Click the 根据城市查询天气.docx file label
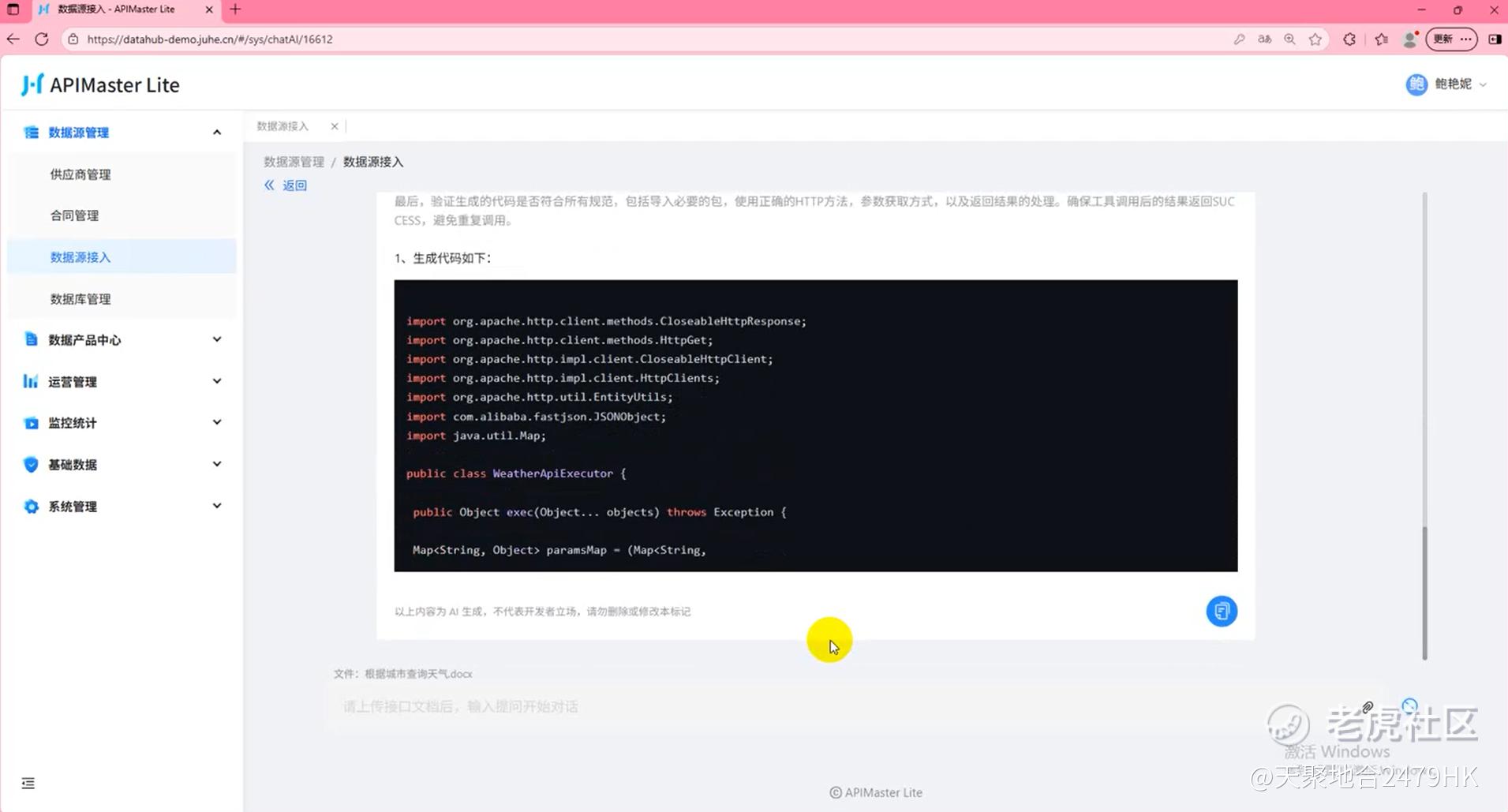Screen dimensions: 1508x812 (x=402, y=674)
